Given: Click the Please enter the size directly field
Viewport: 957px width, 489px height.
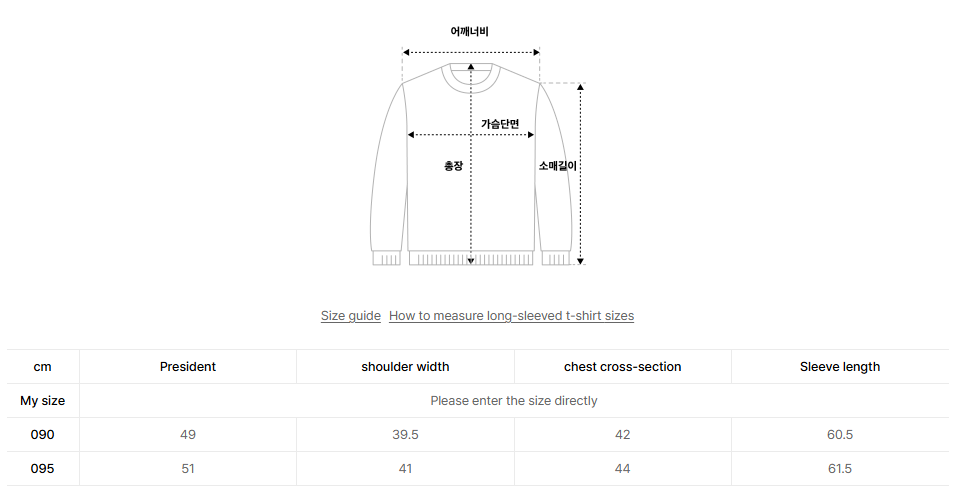Looking at the screenshot, I should point(513,400).
